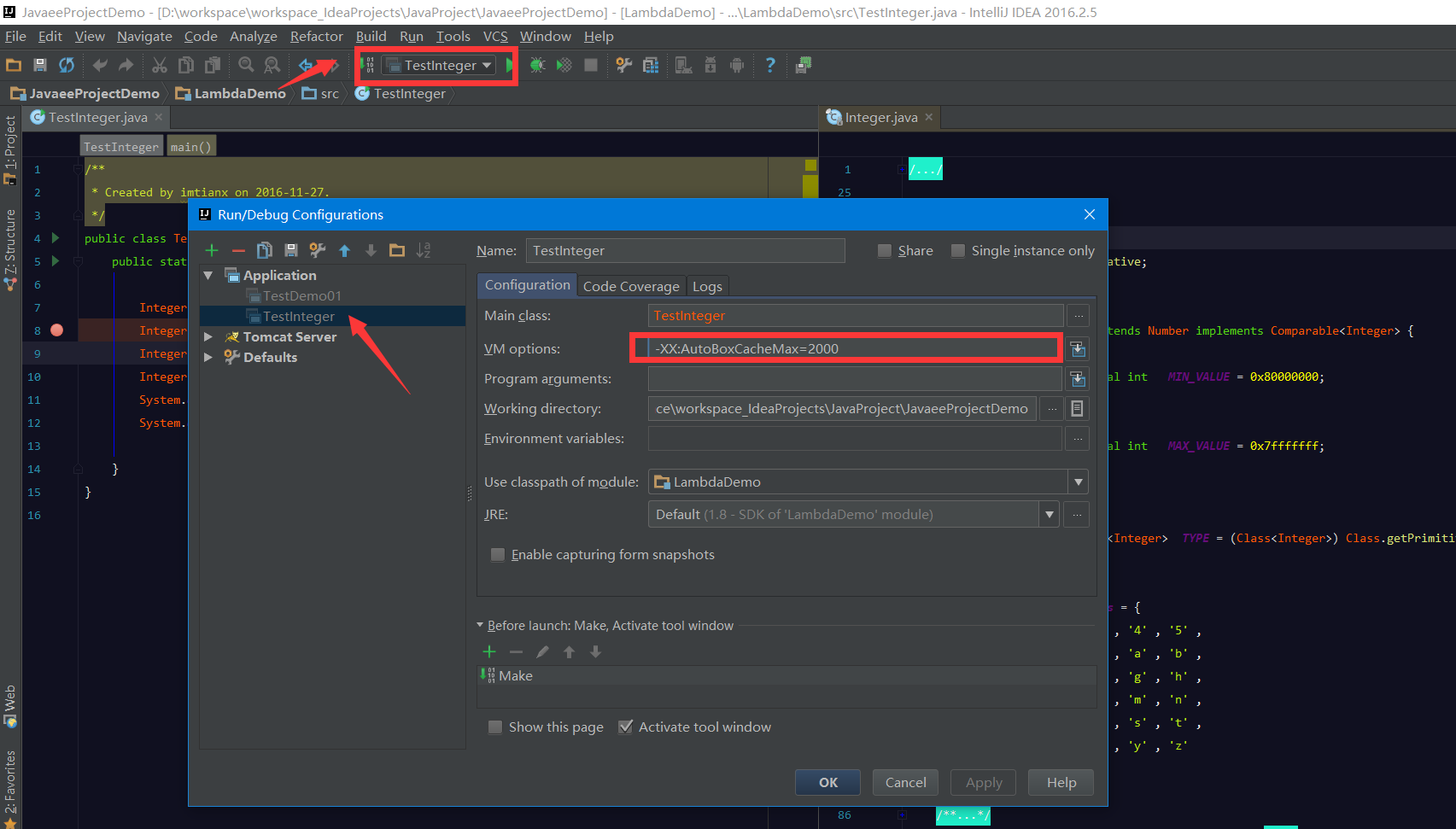Click the Redo arrow in the toolbar
The width and height of the screenshot is (1456, 829).
(x=126, y=65)
